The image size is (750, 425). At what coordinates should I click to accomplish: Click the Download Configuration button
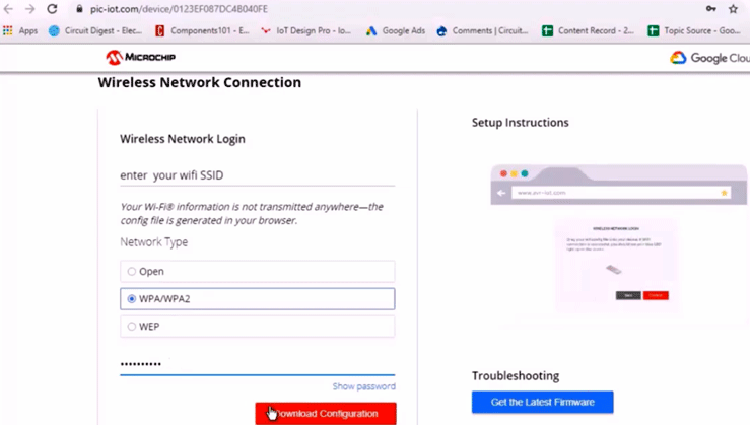click(x=326, y=414)
